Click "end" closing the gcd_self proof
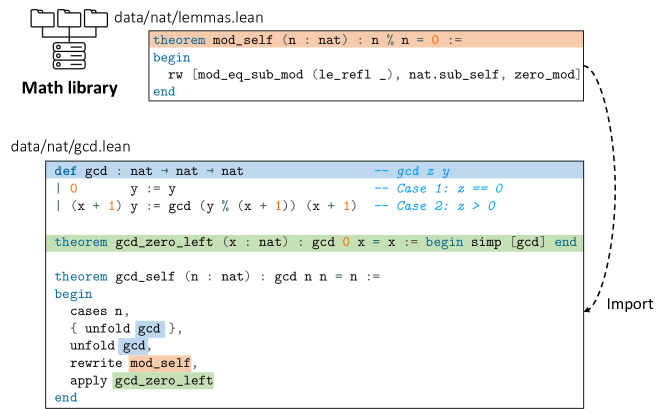This screenshot has width=664, height=409. pos(66,398)
